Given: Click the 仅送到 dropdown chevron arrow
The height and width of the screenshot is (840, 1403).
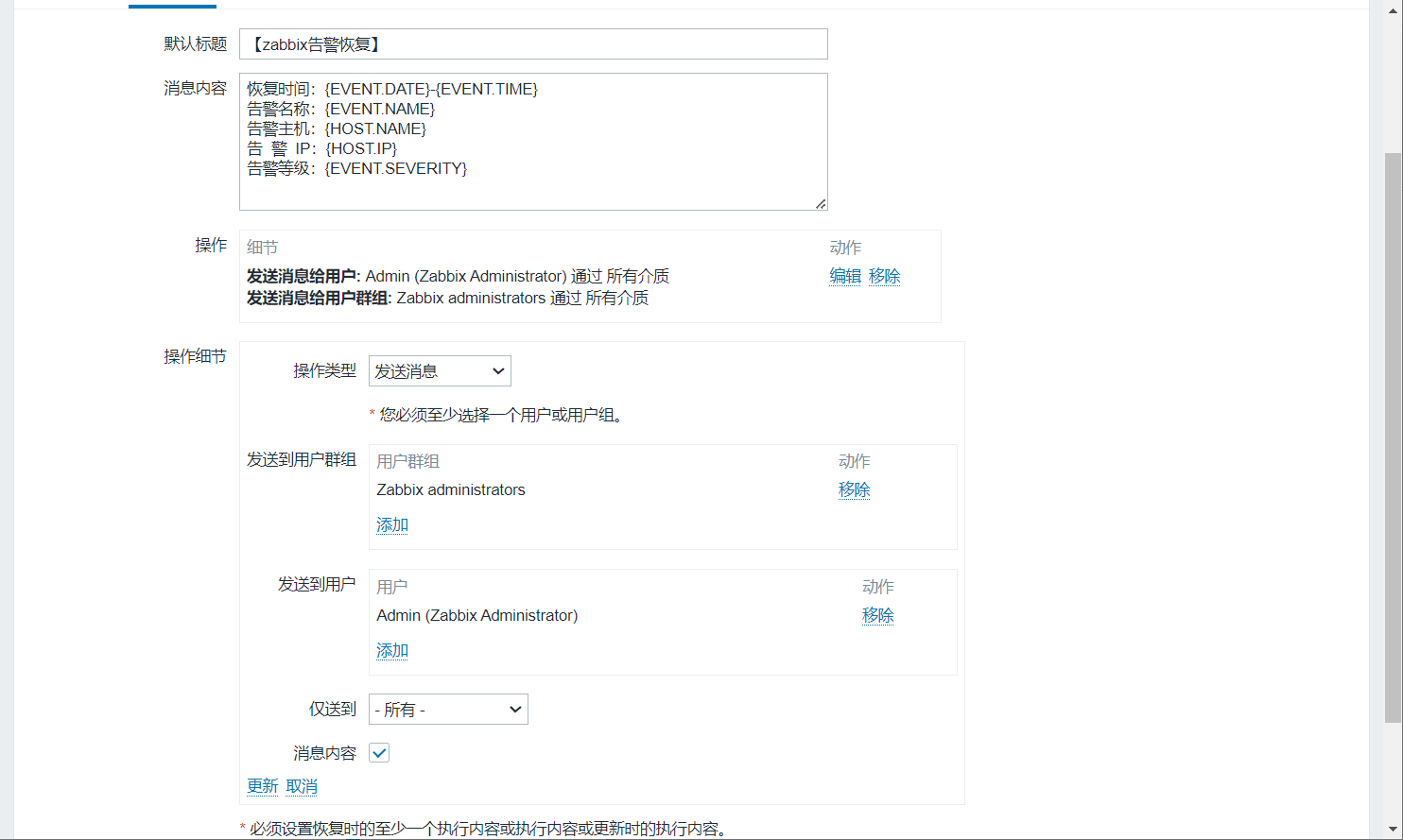Looking at the screenshot, I should click(x=515, y=710).
